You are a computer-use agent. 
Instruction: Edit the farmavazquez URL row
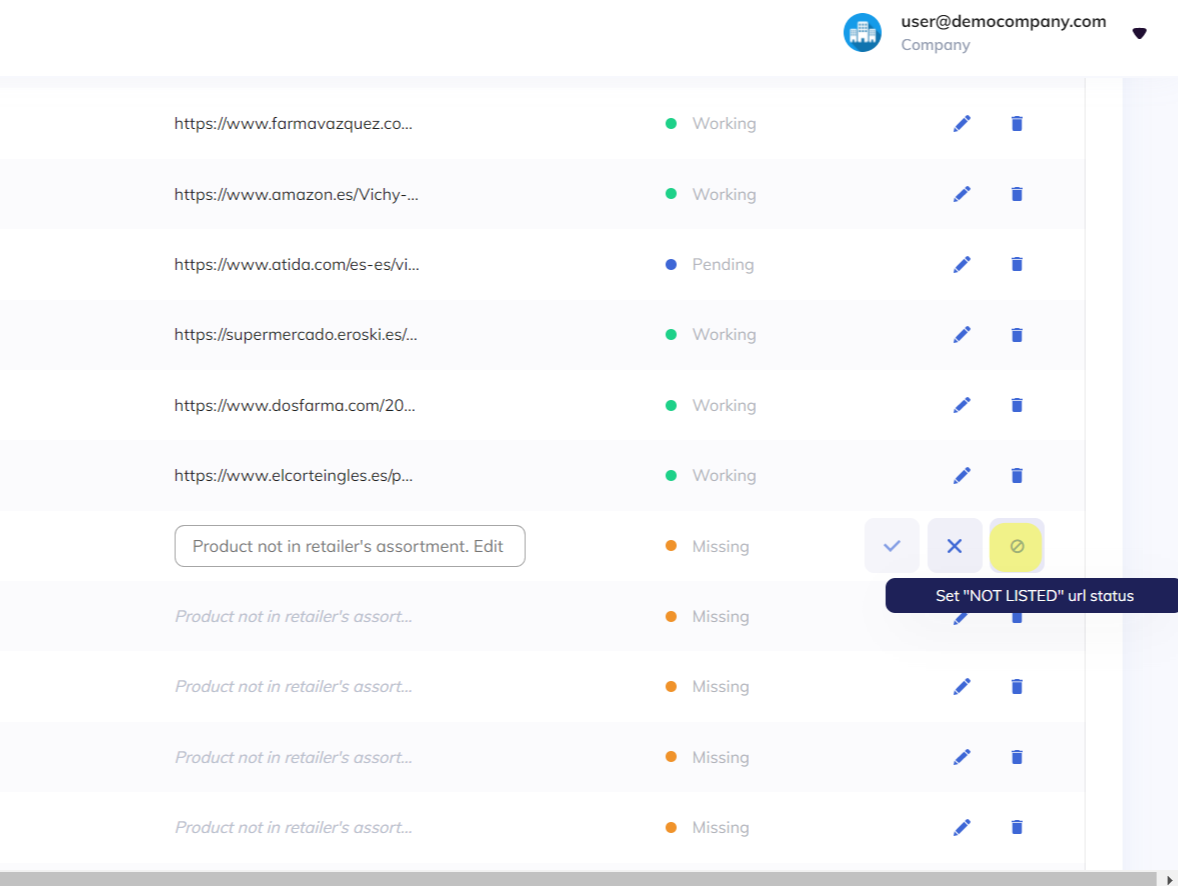[962, 124]
